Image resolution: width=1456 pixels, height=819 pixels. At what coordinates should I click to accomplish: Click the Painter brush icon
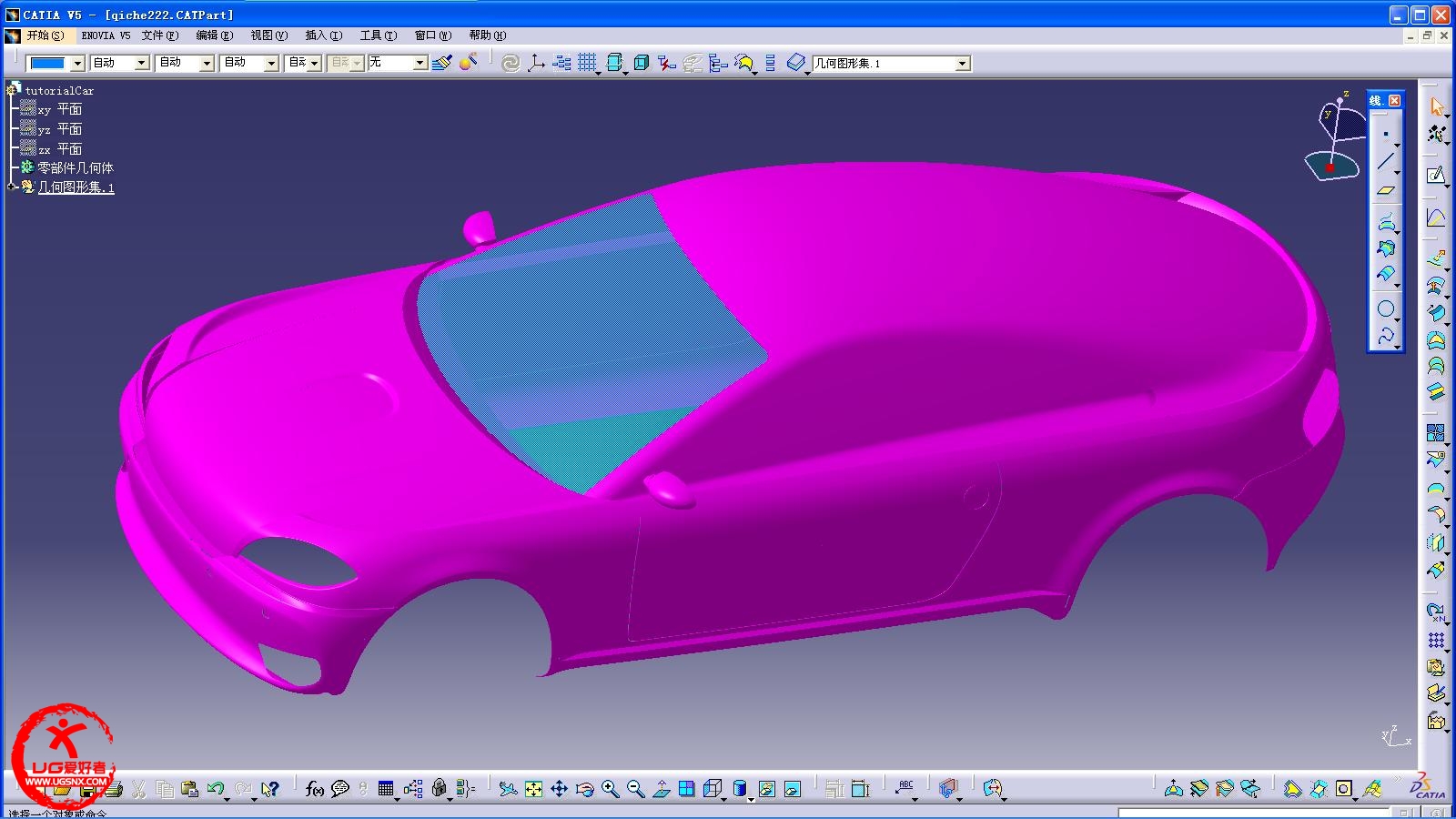pyautogui.click(x=442, y=63)
